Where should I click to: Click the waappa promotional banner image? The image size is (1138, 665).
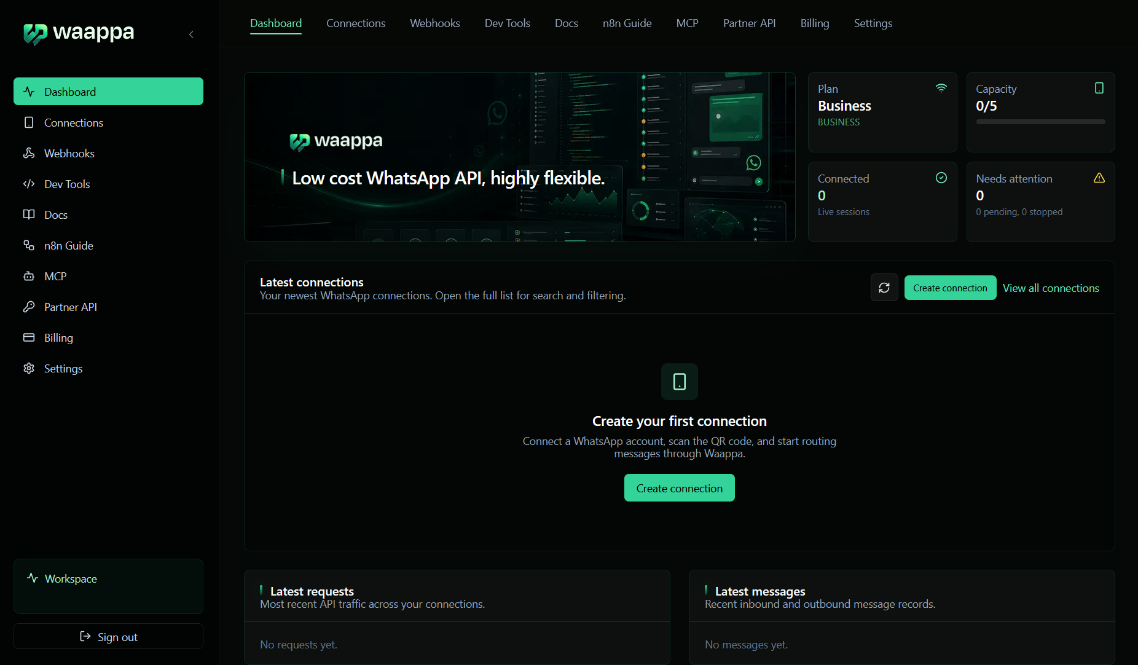pyautogui.click(x=520, y=157)
